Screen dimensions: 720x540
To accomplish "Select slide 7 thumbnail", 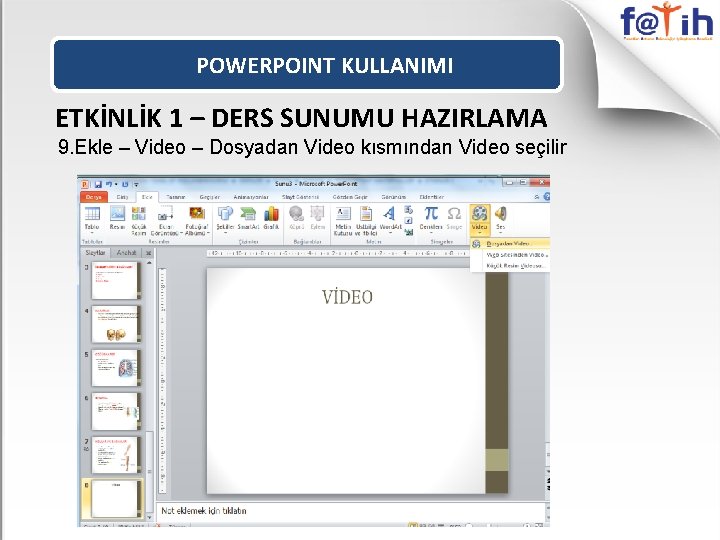I will 115,455.
